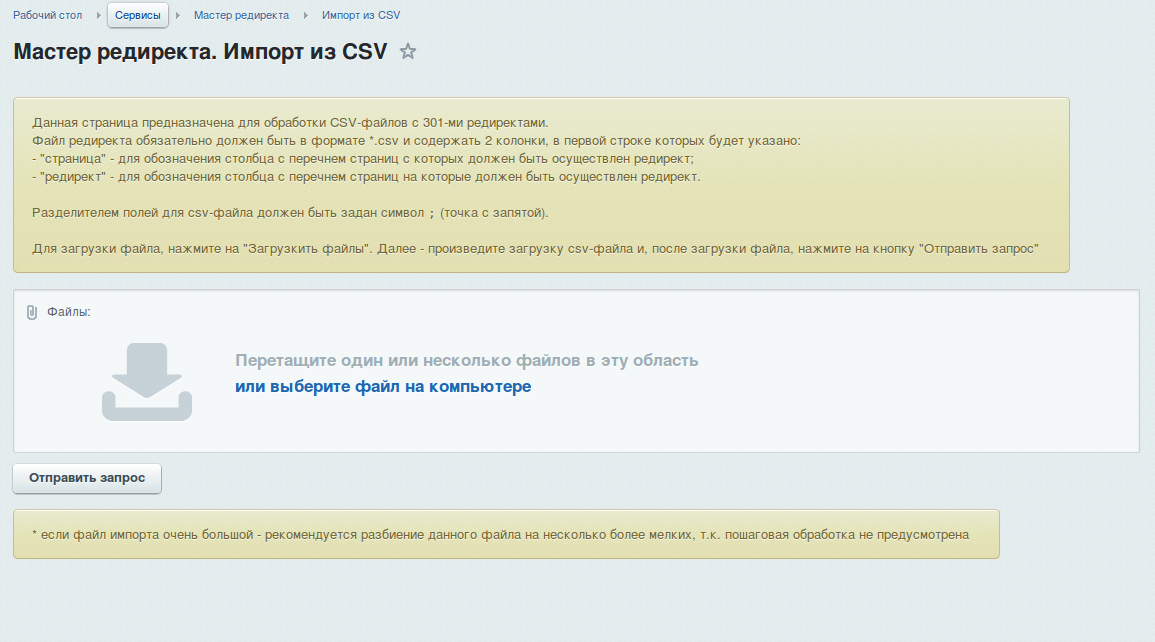Image resolution: width=1155 pixels, height=642 pixels.
Task: Click 'или выберите файл на компьютере' link
Action: pos(383,386)
